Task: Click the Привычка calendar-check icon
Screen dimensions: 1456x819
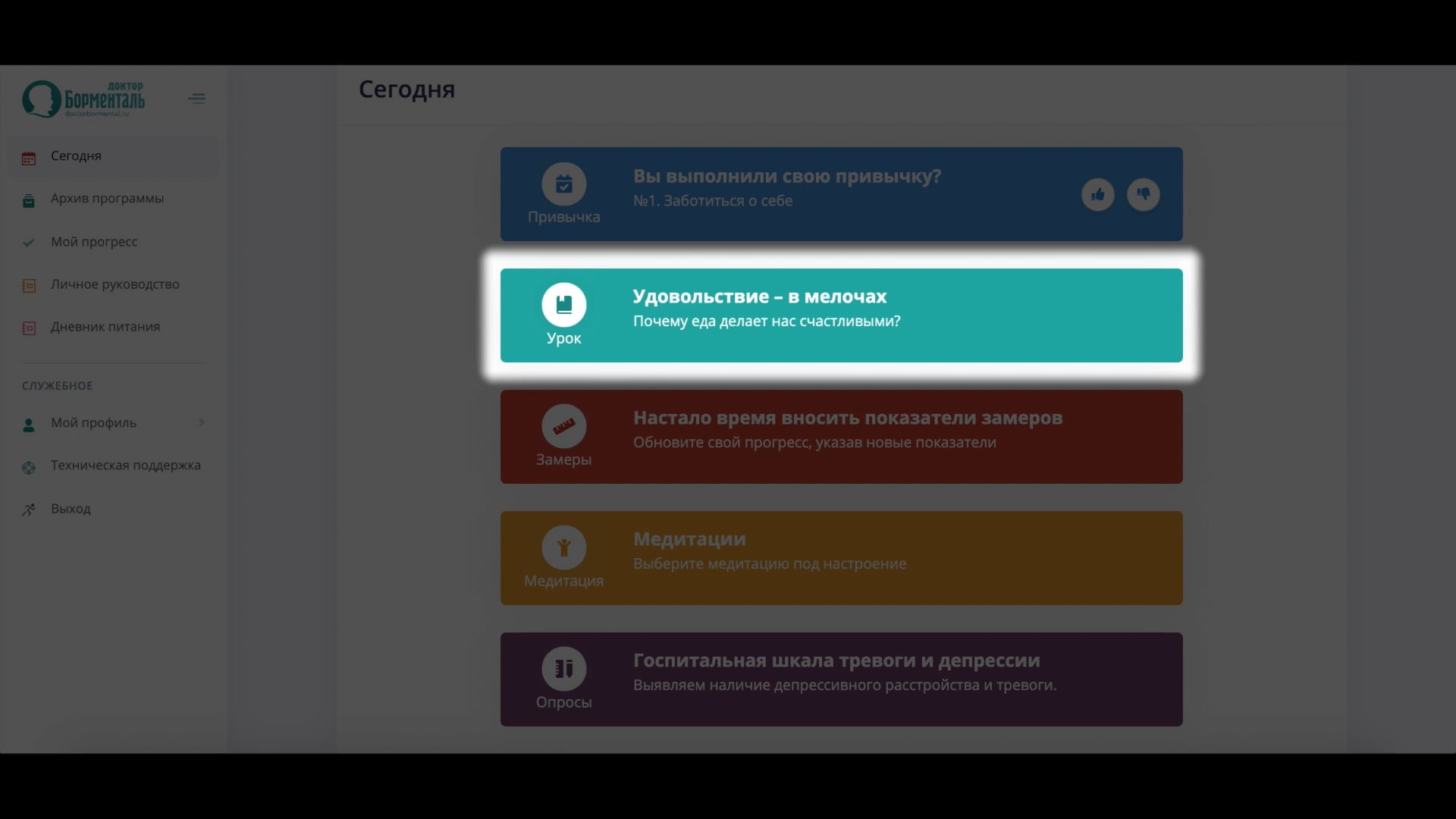Action: 563,184
